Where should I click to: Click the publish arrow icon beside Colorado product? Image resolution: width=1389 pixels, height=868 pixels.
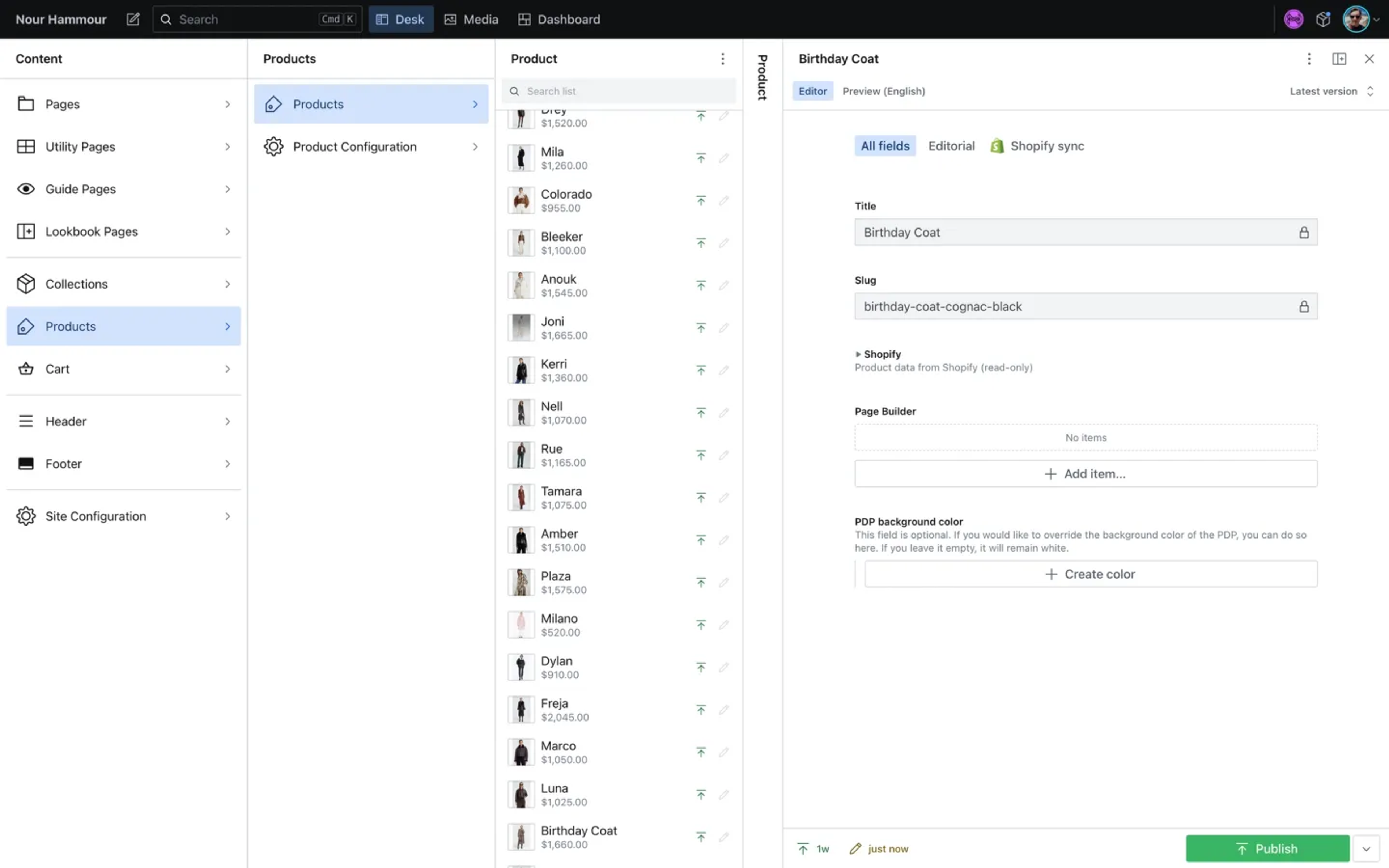[x=701, y=200]
